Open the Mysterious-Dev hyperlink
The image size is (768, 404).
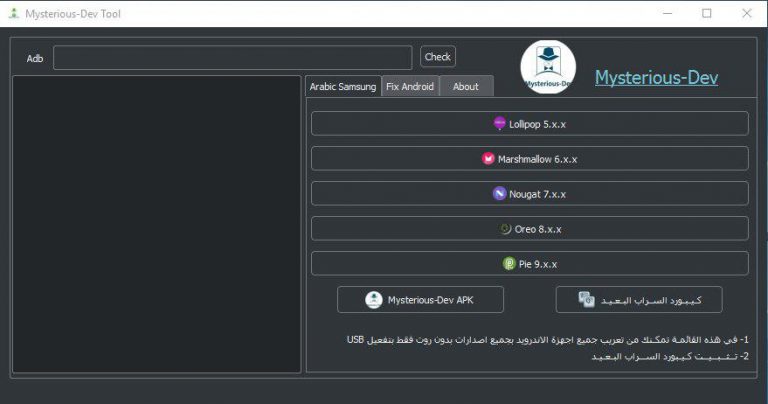[x=656, y=78]
